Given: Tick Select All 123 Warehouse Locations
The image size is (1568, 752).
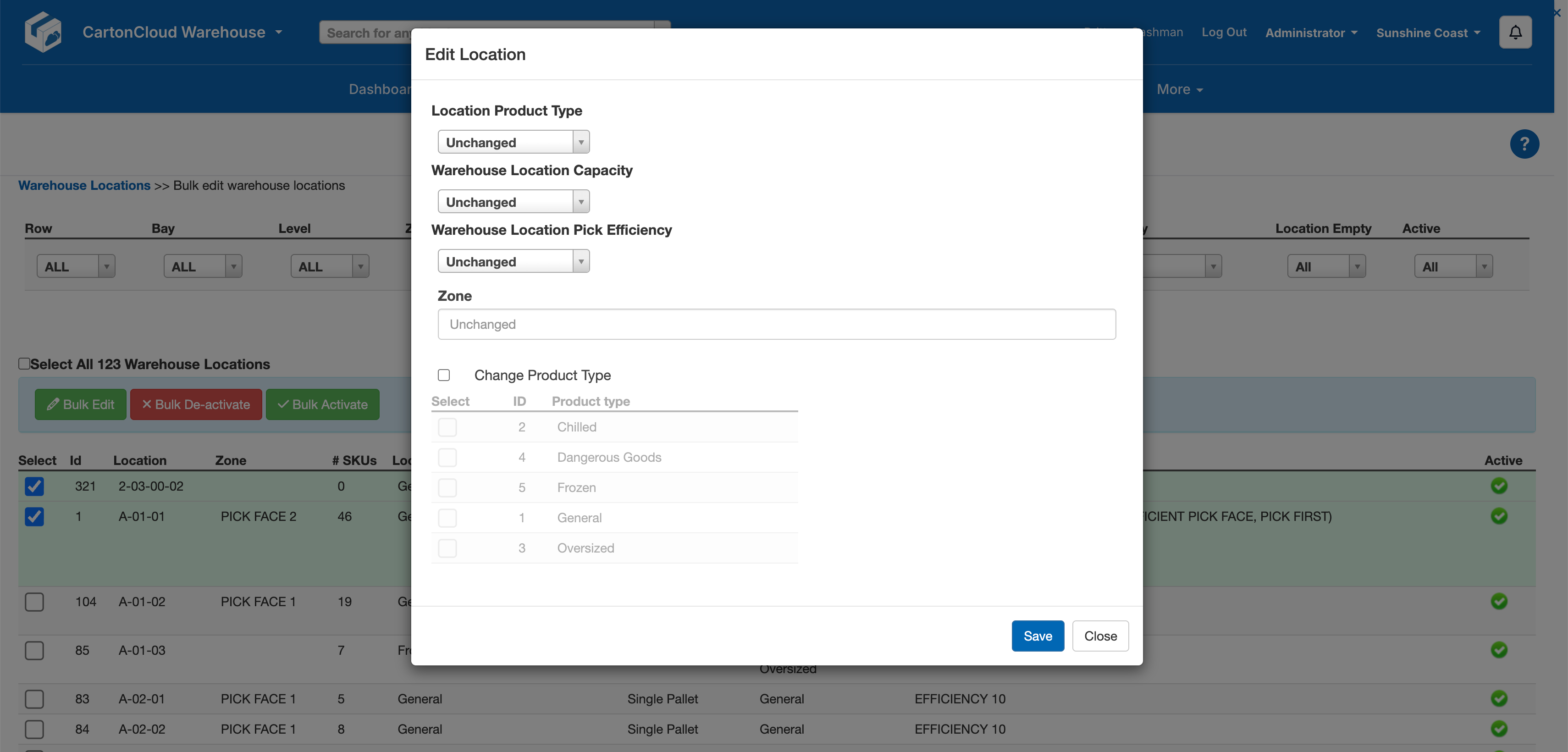Looking at the screenshot, I should [x=24, y=364].
